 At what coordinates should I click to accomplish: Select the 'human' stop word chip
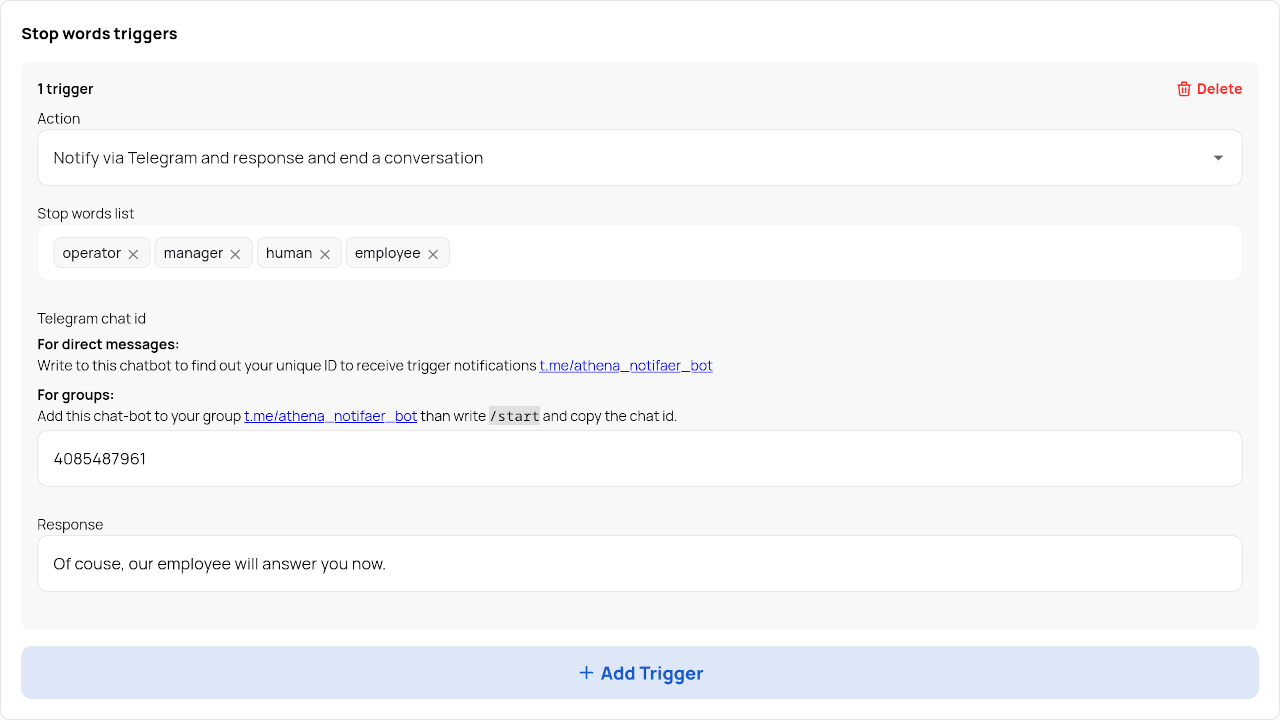pyautogui.click(x=289, y=254)
